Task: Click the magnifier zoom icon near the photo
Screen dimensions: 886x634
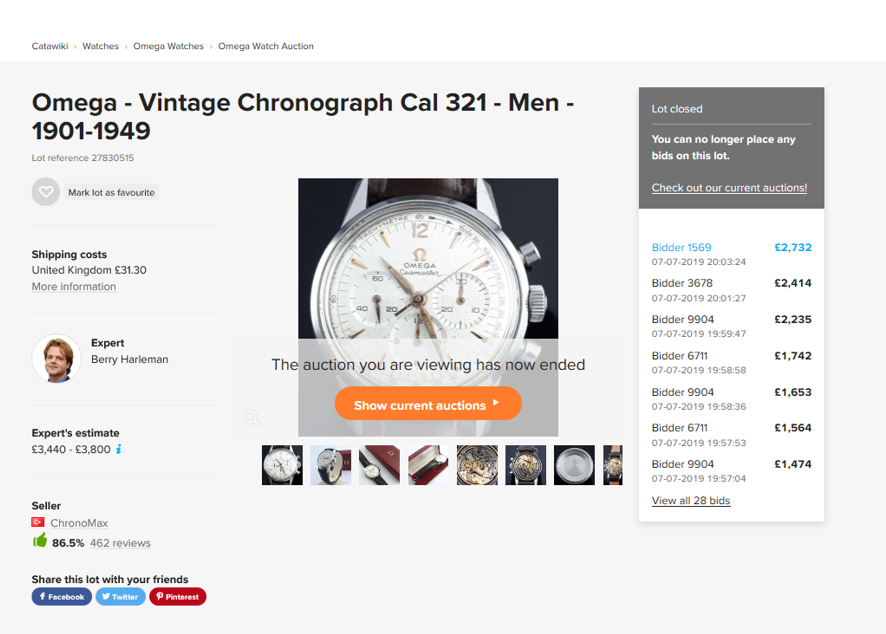Action: click(x=252, y=418)
